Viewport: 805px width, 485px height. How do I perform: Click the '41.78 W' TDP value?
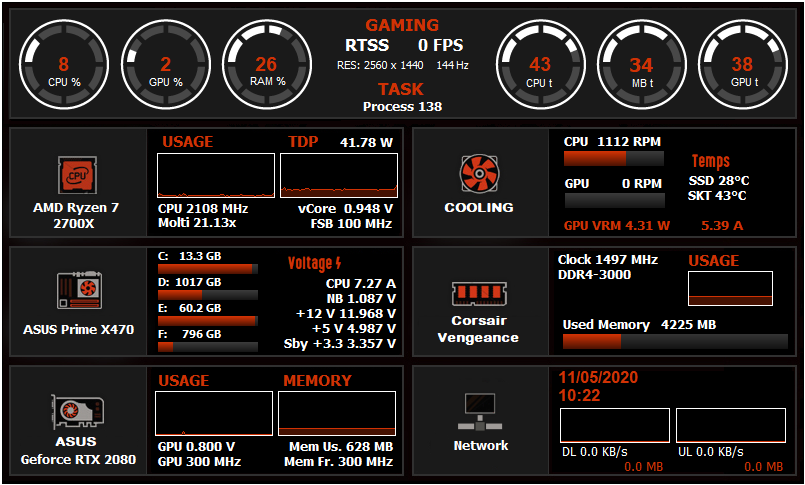coord(367,143)
